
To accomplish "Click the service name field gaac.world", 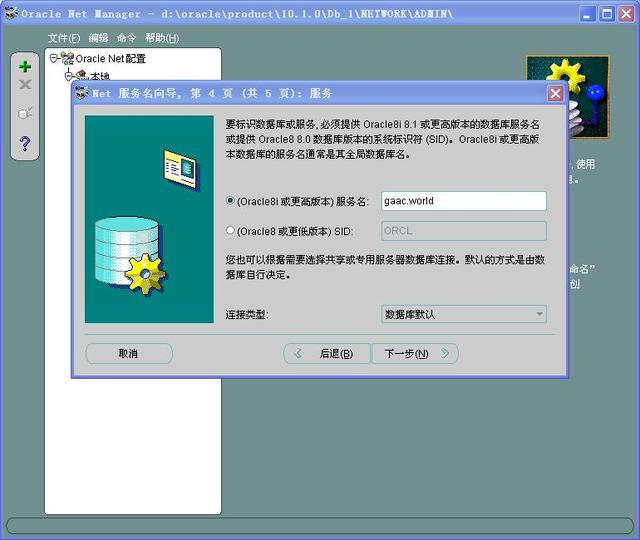I will tap(464, 201).
